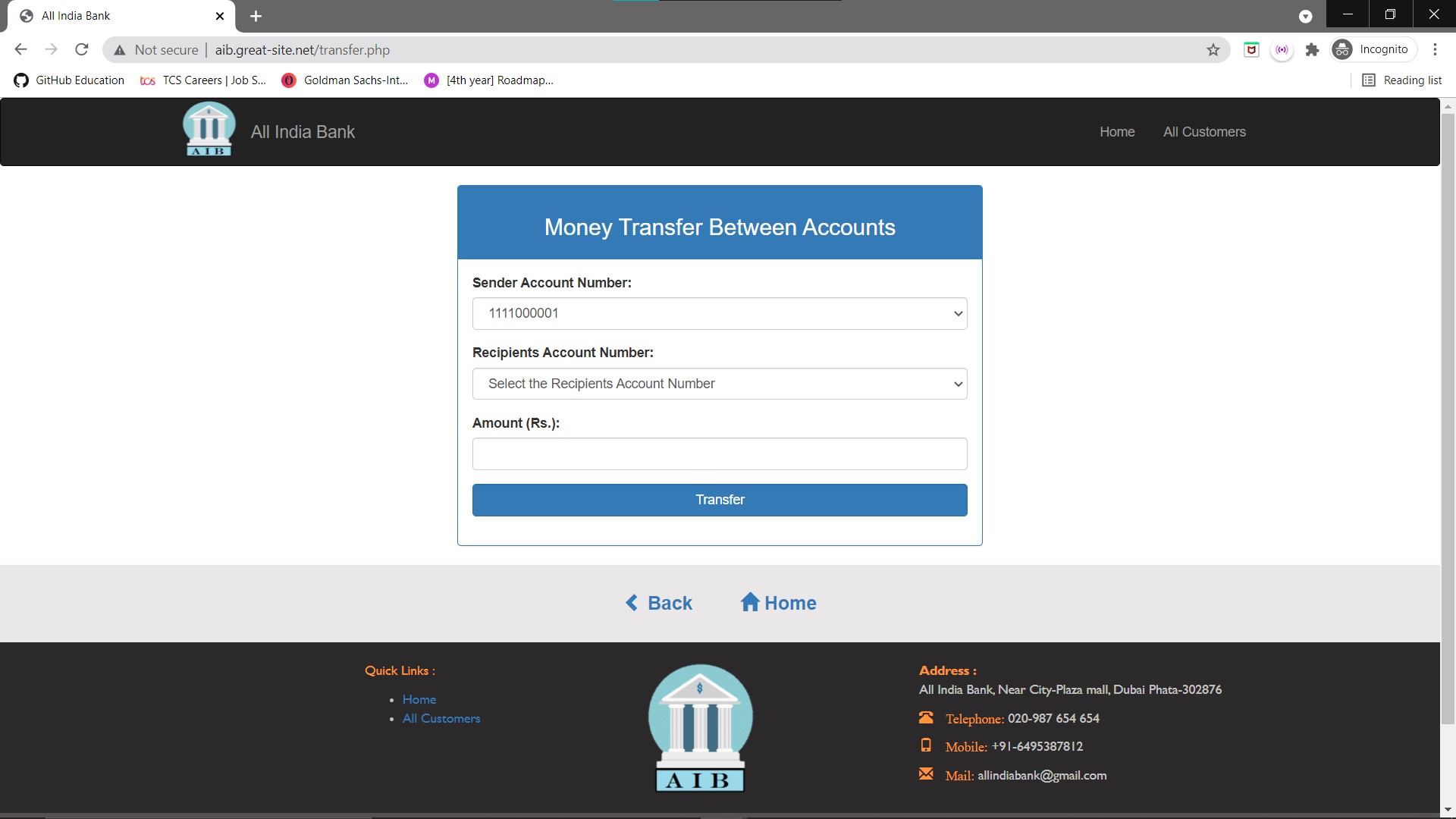Viewport: 1456px width, 819px height.
Task: Click the blue Transfer button
Action: click(x=720, y=500)
